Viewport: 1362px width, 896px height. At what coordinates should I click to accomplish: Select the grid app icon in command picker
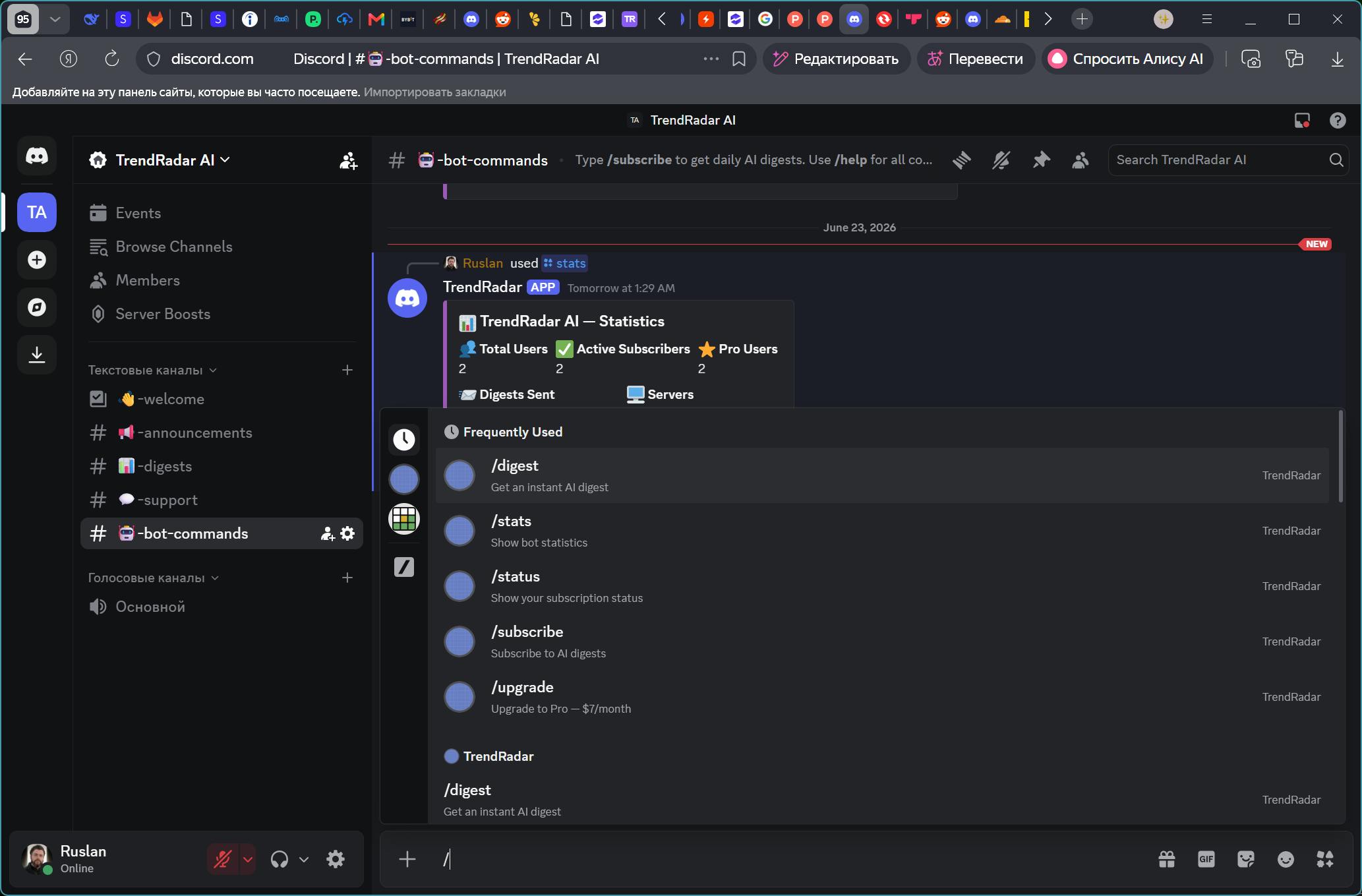tap(404, 519)
